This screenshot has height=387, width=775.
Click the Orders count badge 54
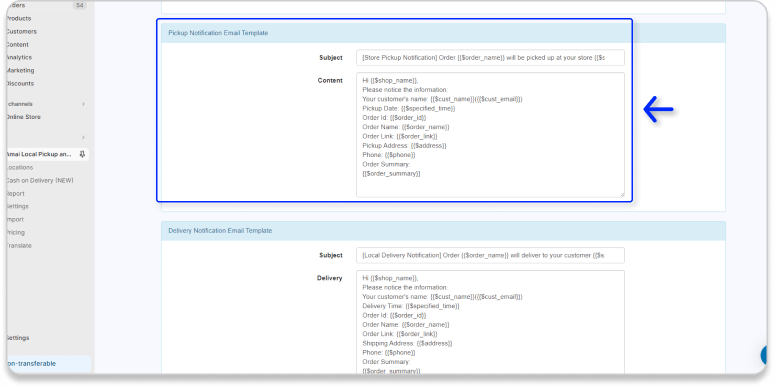coord(79,5)
